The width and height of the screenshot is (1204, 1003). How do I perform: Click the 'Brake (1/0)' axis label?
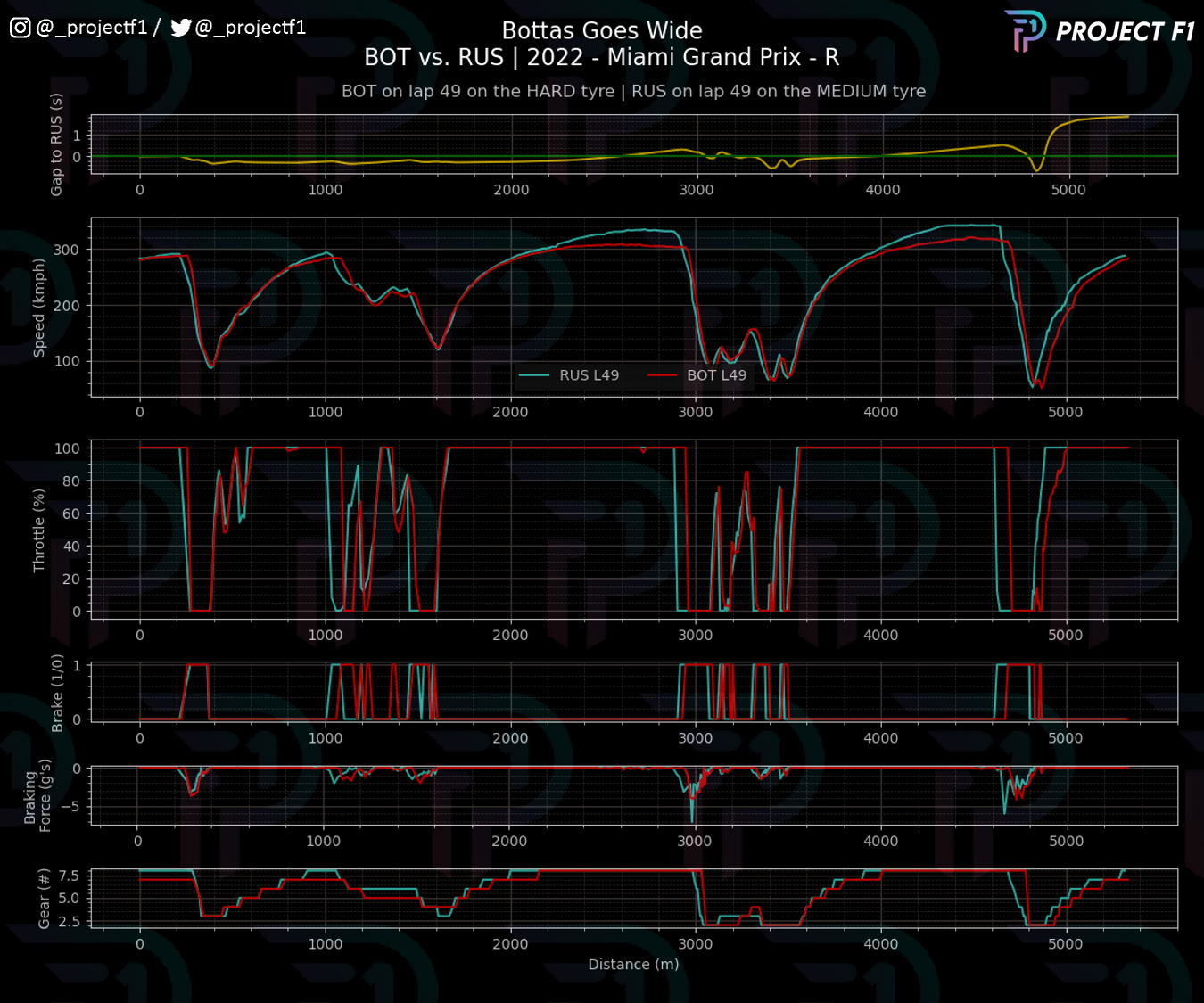[x=57, y=693]
